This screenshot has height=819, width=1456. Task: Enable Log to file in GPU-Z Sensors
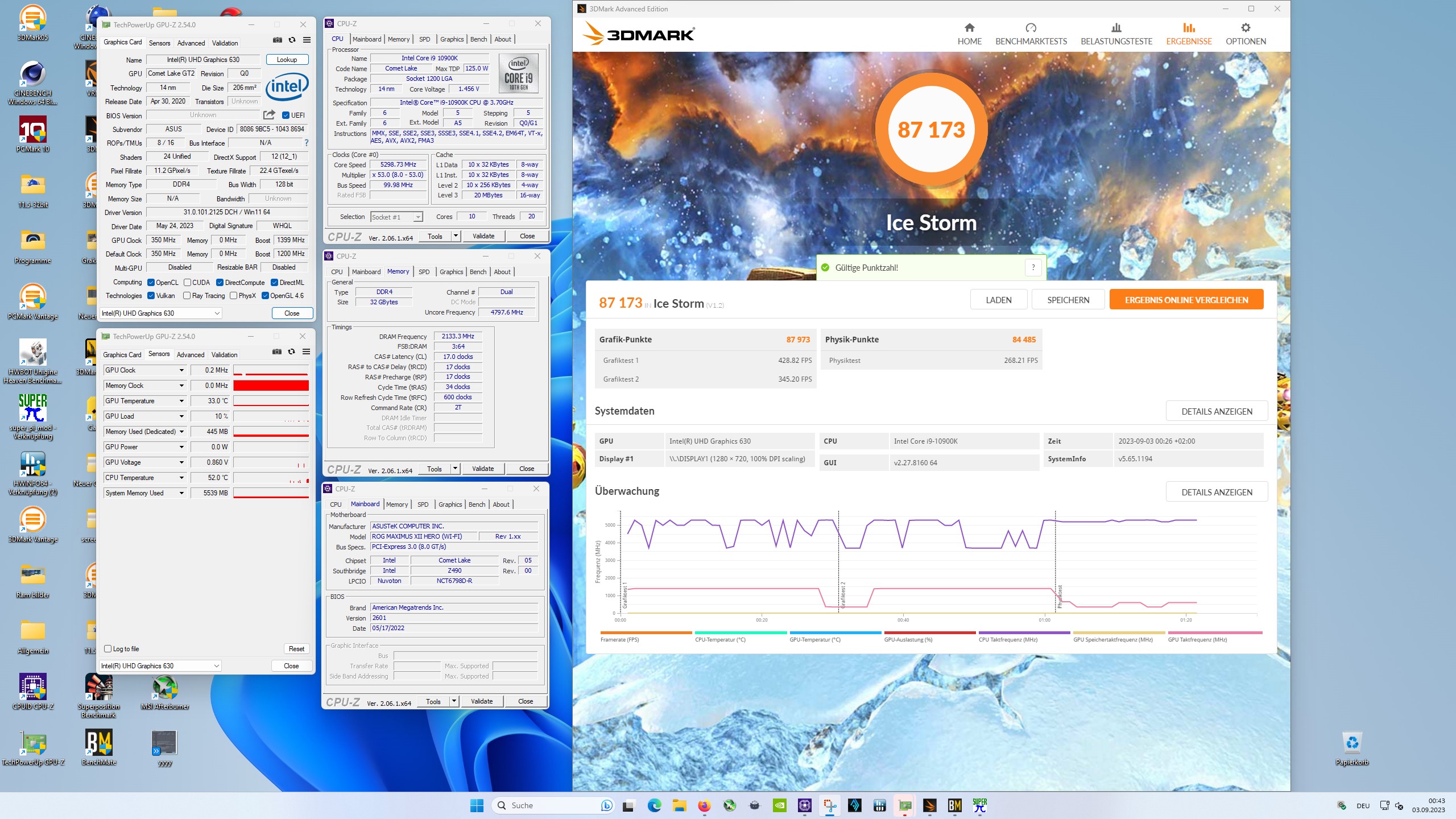(107, 648)
